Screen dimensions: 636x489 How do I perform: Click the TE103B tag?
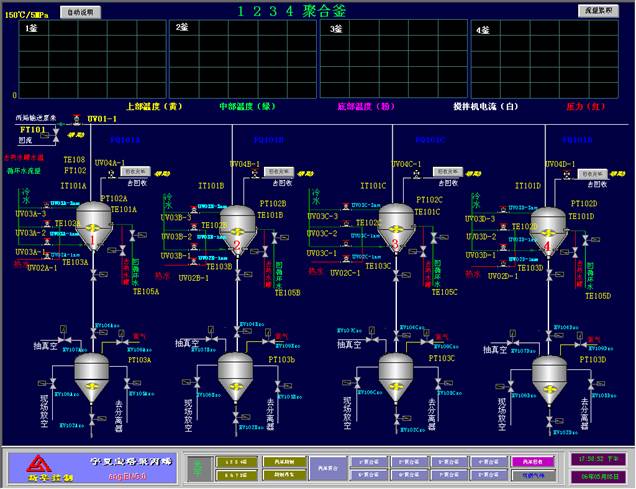[x=219, y=266]
